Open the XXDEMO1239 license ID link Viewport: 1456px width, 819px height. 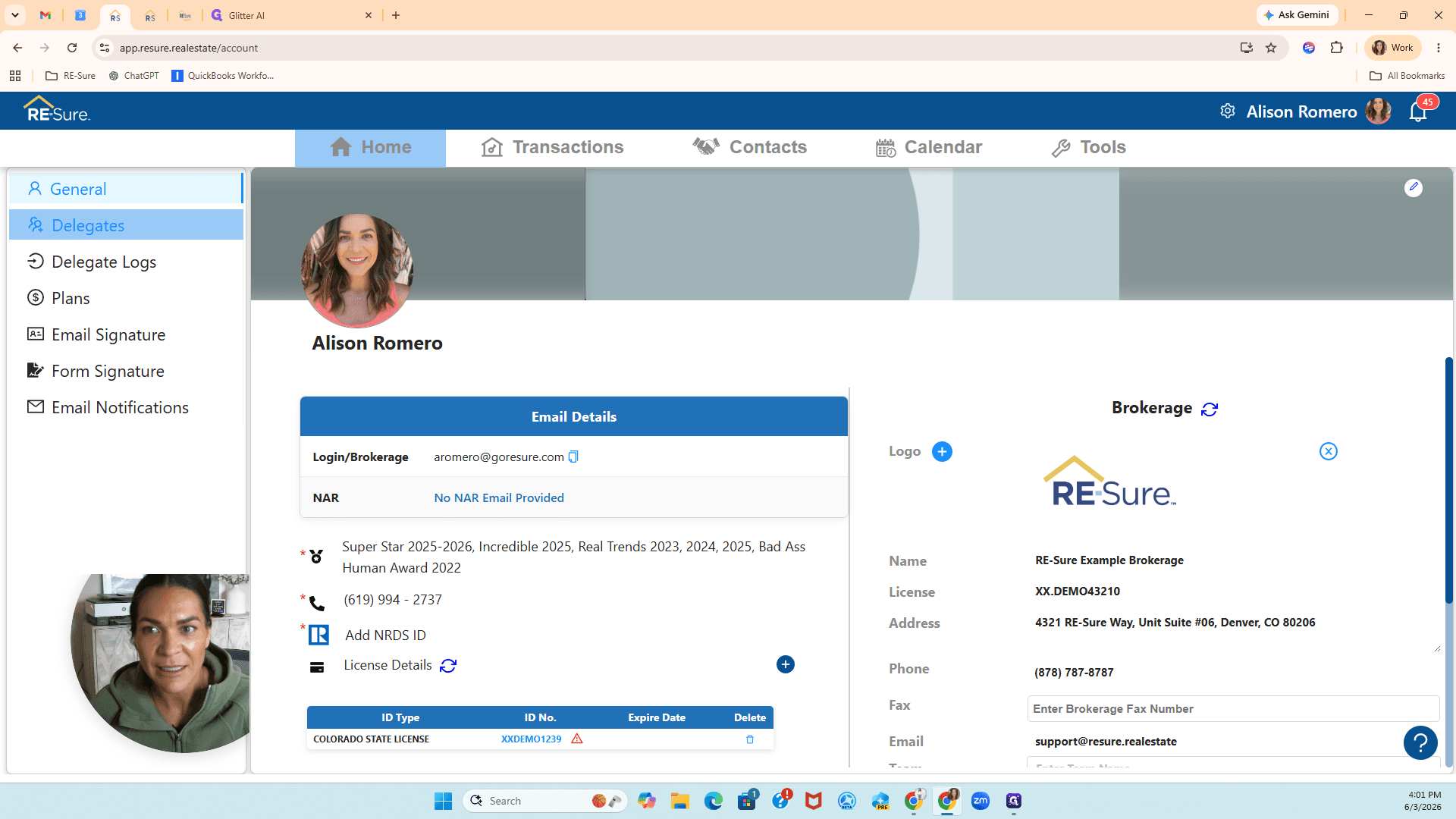coord(531,739)
